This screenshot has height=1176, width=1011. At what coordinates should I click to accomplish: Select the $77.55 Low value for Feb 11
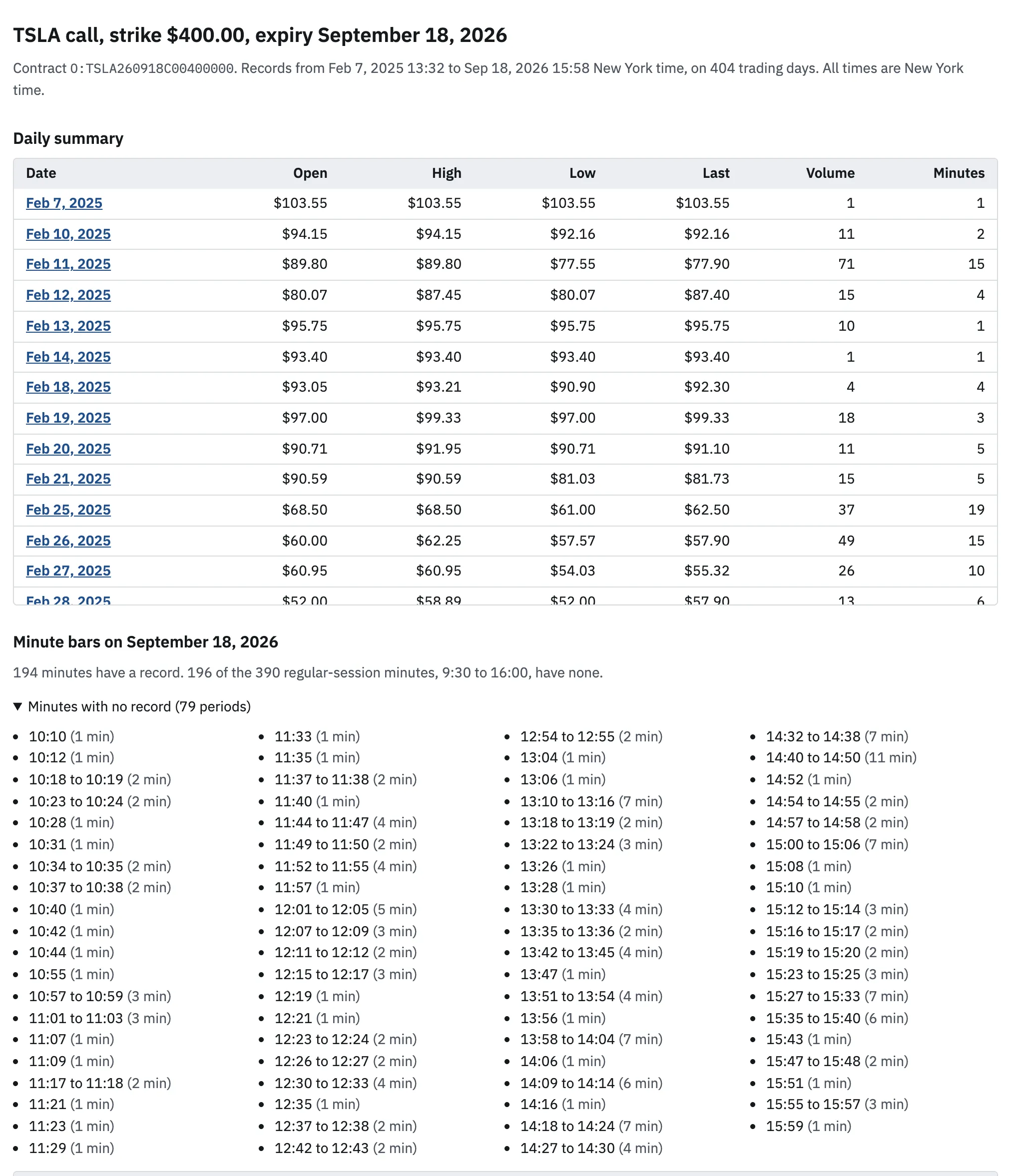pyautogui.click(x=572, y=264)
